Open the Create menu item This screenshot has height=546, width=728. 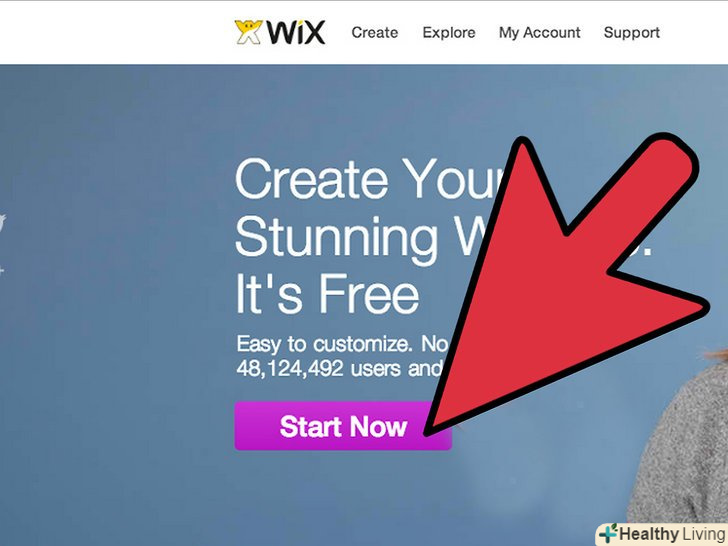[x=375, y=32]
